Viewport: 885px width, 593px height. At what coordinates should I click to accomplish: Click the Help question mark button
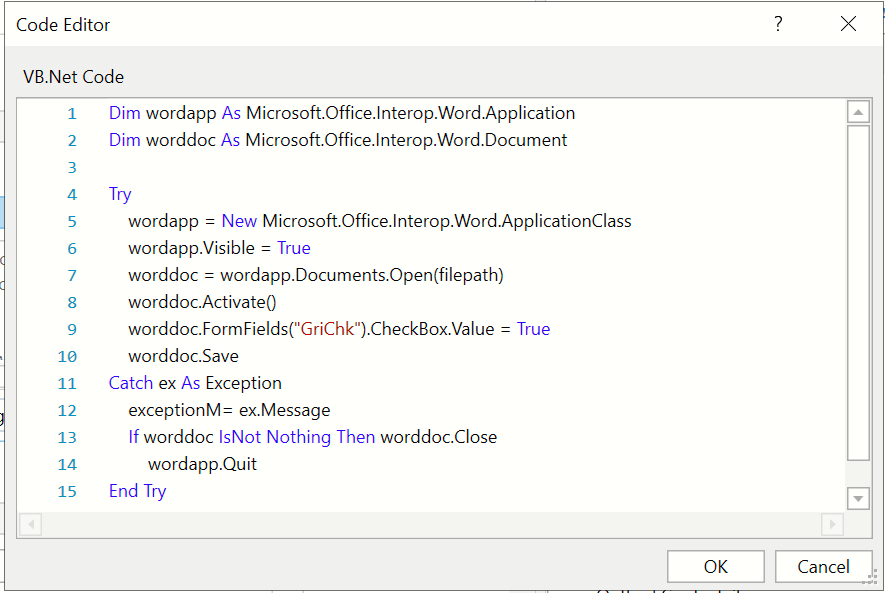tap(778, 25)
